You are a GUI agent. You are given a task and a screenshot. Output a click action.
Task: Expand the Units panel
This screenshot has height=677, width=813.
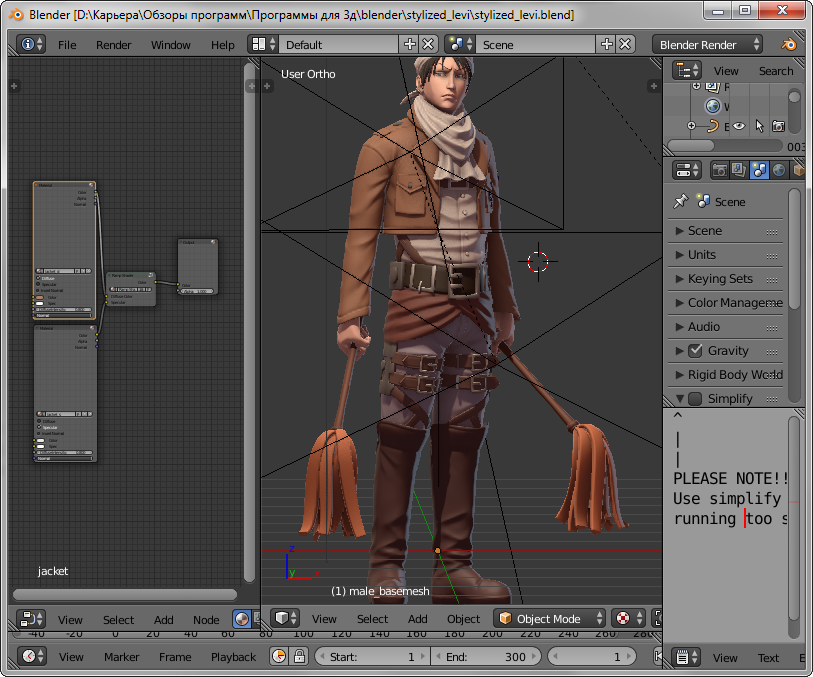click(x=725, y=255)
